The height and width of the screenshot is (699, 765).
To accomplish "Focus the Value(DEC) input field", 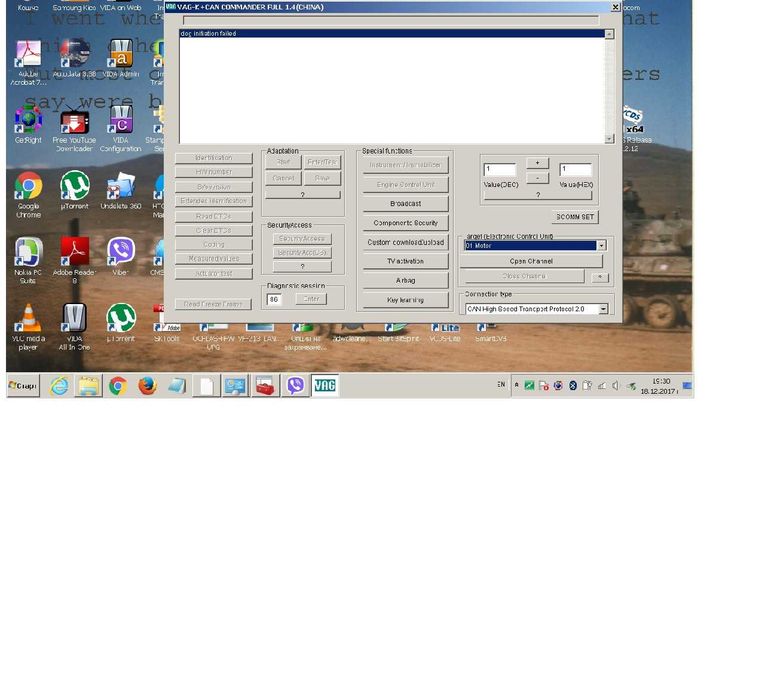I will click(500, 169).
